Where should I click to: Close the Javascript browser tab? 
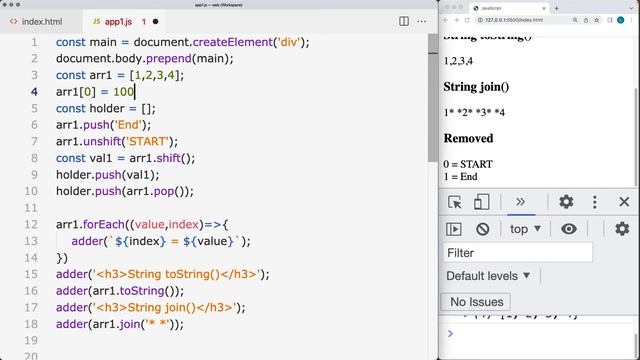pyautogui.click(x=544, y=8)
